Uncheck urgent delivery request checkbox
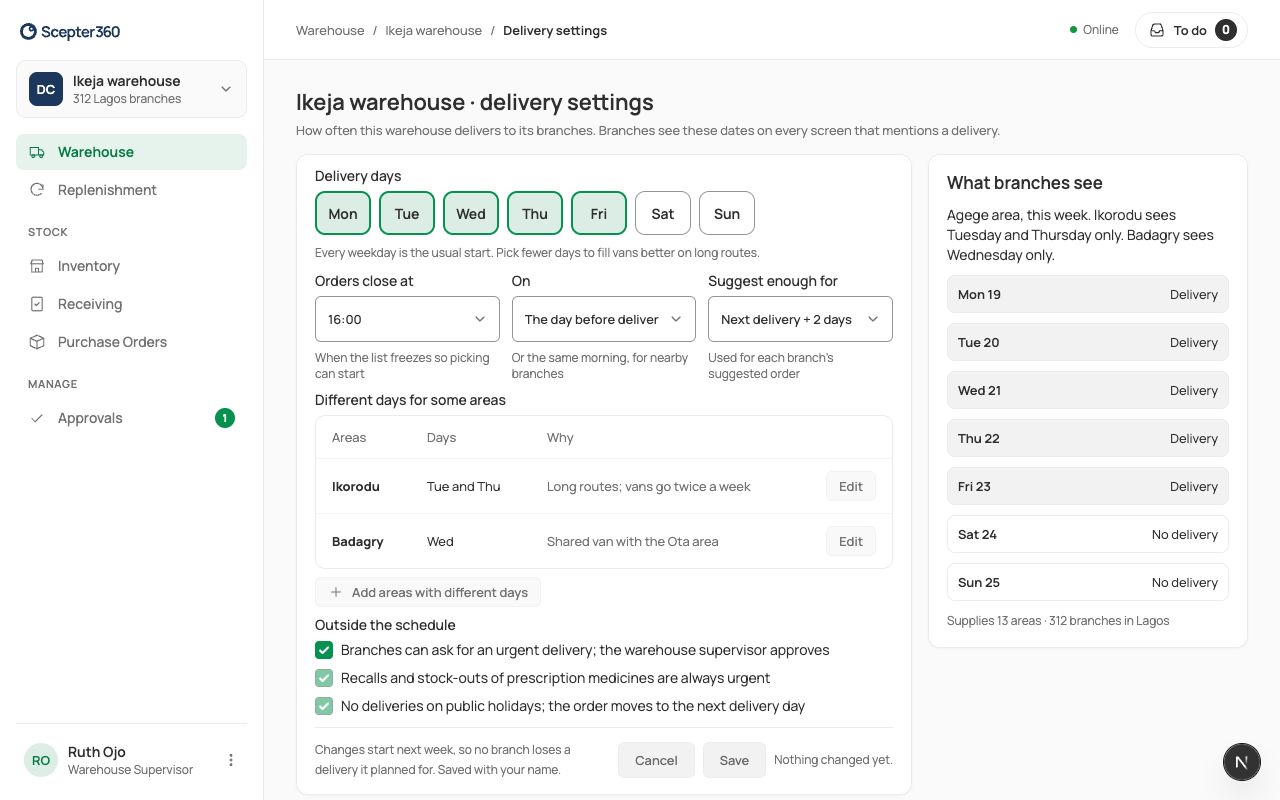 324,650
